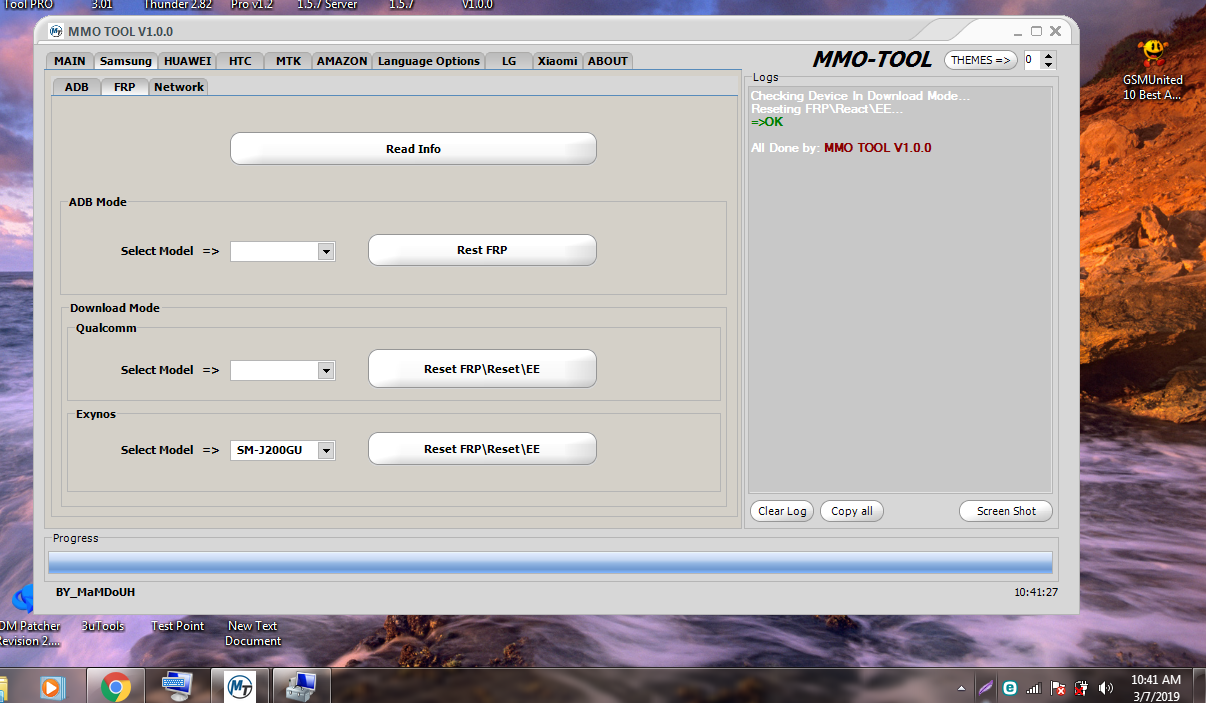Open the on-screen keyboard taskbar icon
The image size is (1206, 703).
click(x=178, y=687)
